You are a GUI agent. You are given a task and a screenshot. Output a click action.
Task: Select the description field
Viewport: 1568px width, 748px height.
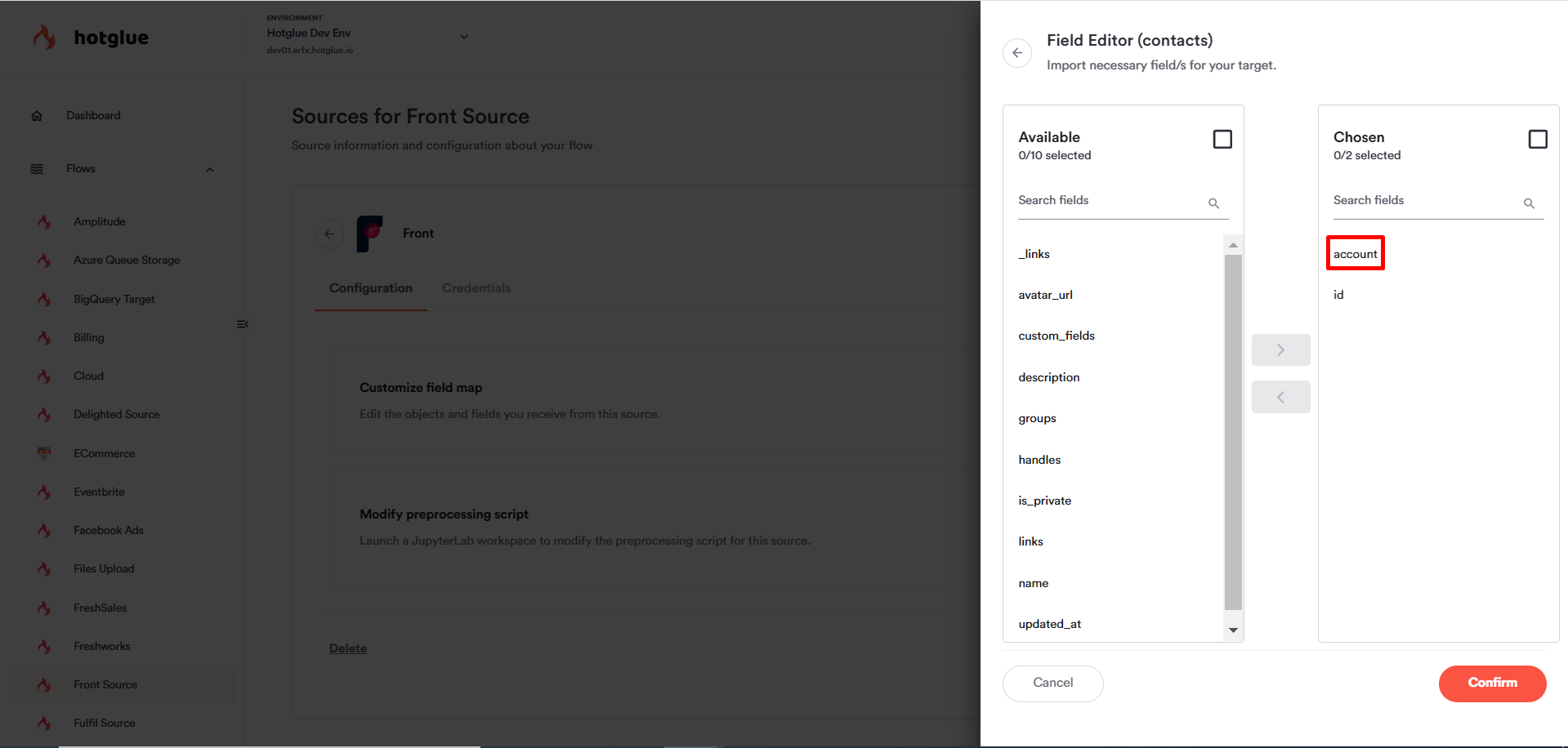click(1049, 378)
